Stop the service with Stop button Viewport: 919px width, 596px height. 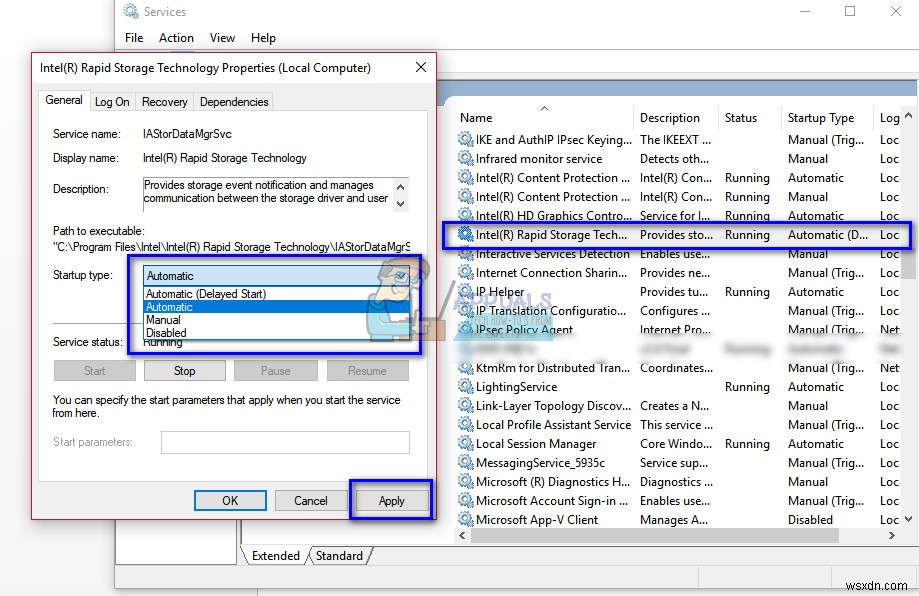tap(185, 371)
